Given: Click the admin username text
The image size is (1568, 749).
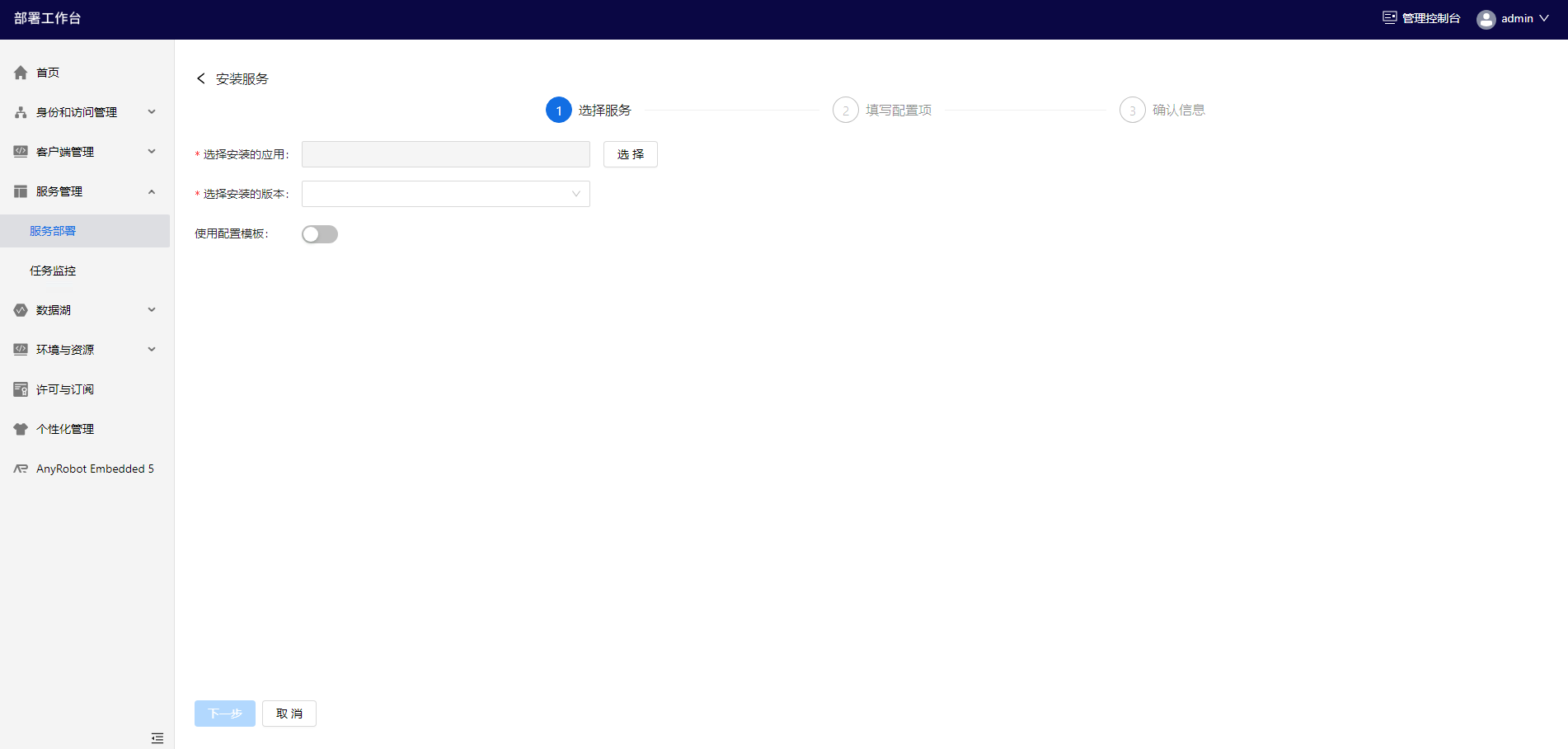Looking at the screenshot, I should [1517, 18].
